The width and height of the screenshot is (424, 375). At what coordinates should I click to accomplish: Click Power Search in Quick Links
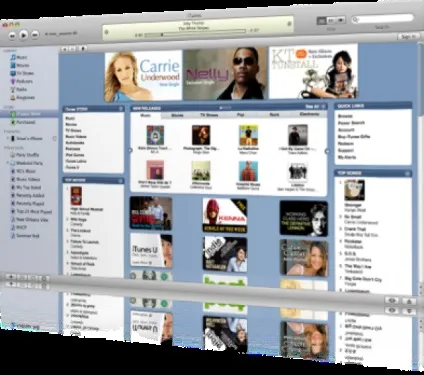point(351,123)
